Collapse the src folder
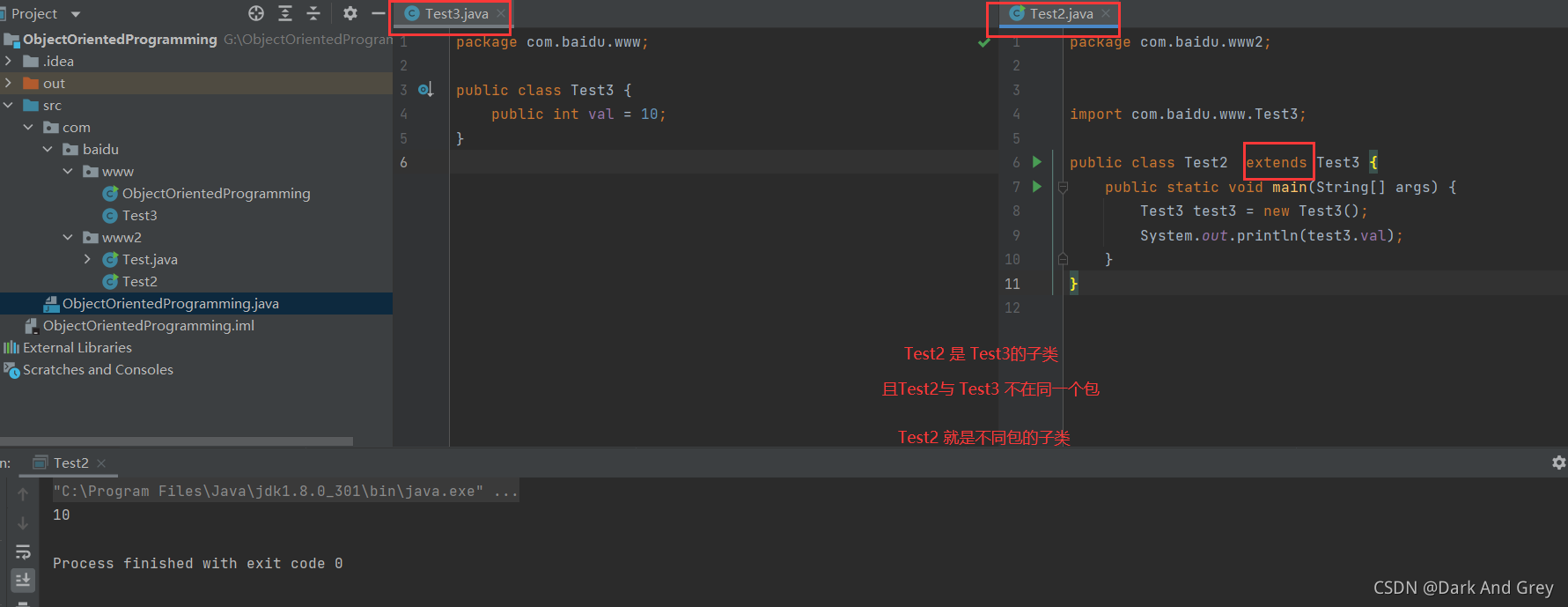The height and width of the screenshot is (607, 1568). [x=9, y=105]
